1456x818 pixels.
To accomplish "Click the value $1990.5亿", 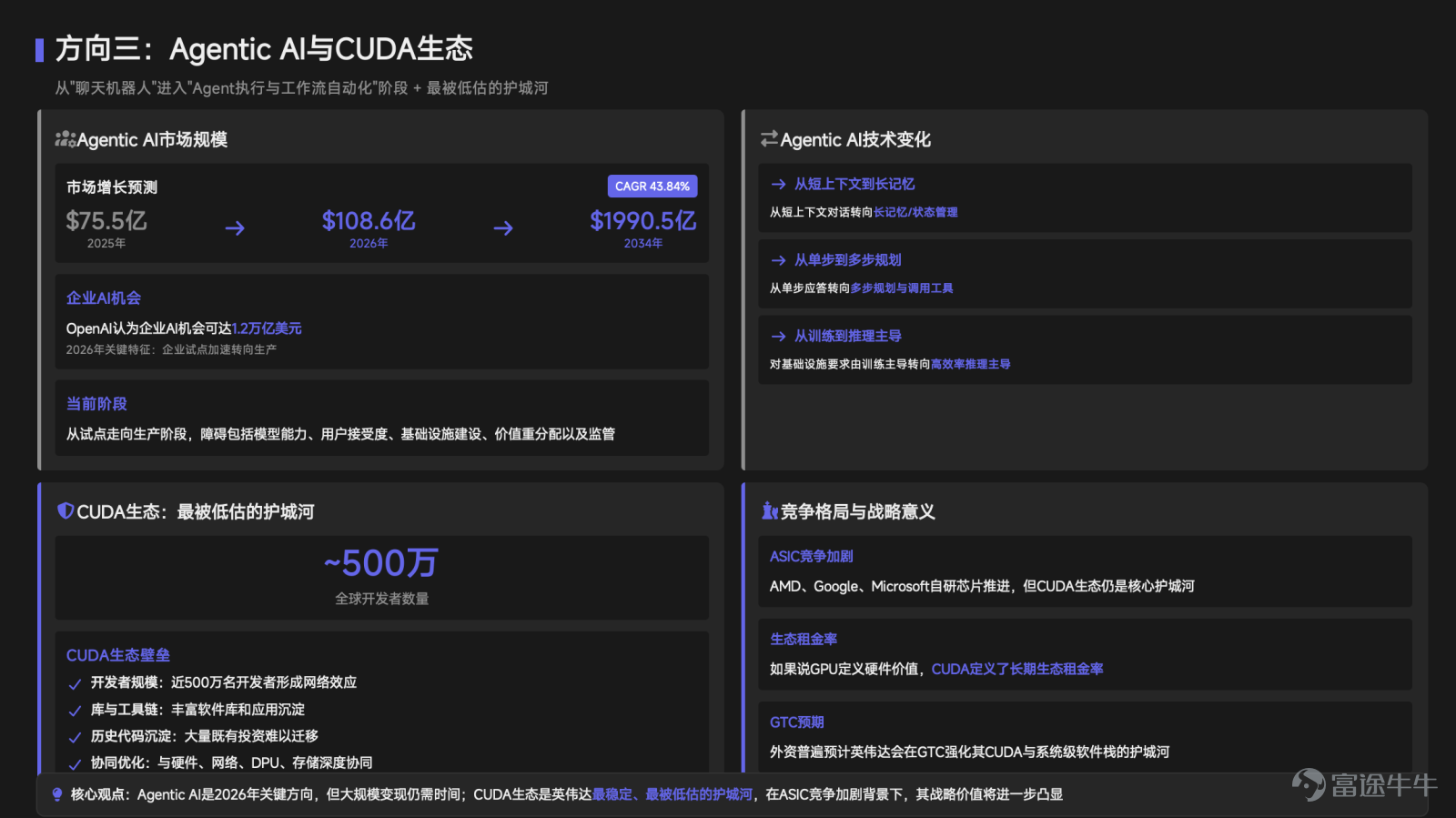I will click(x=643, y=220).
